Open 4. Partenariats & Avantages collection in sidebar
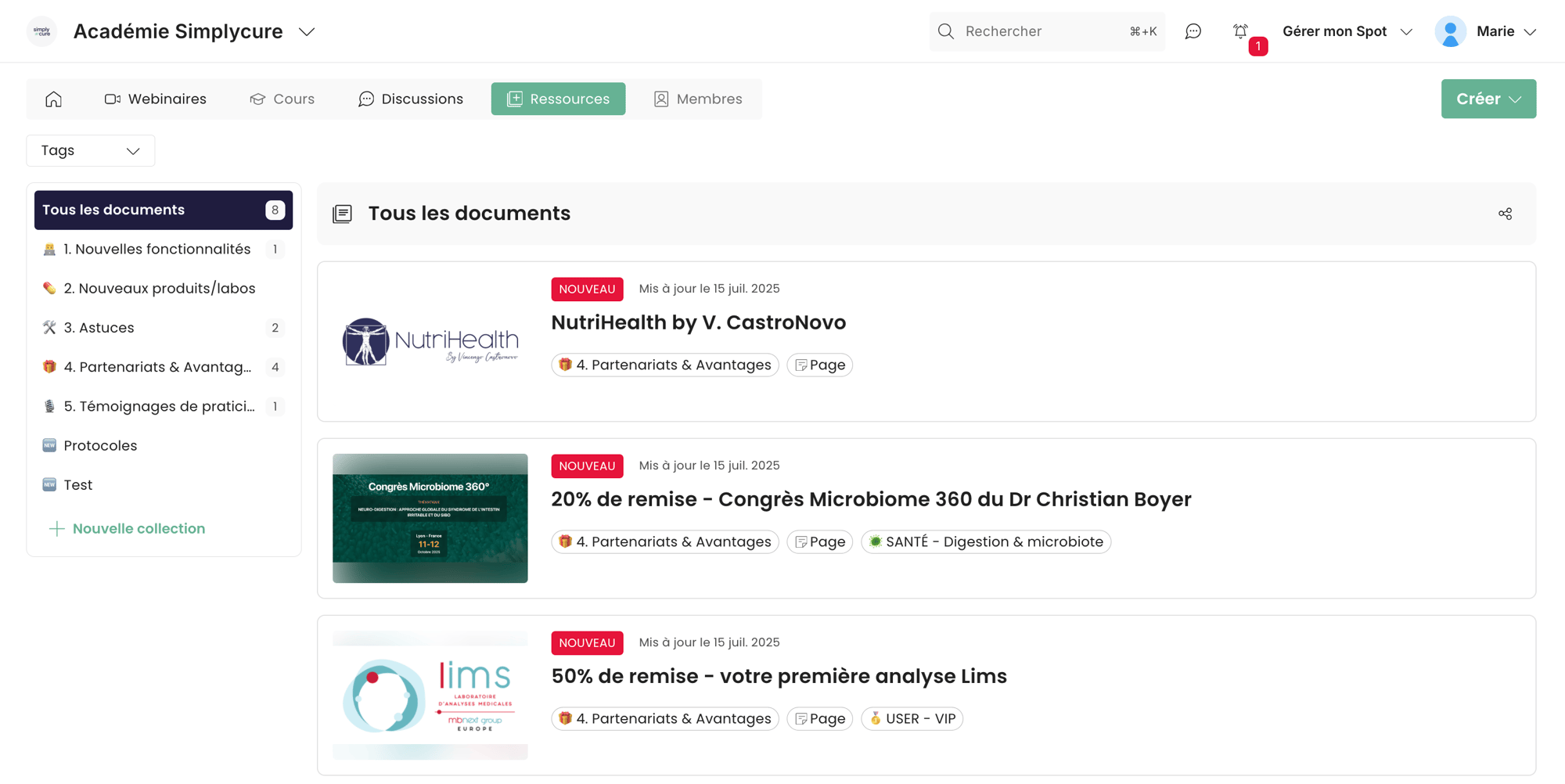The width and height of the screenshot is (1565, 784). click(x=164, y=366)
